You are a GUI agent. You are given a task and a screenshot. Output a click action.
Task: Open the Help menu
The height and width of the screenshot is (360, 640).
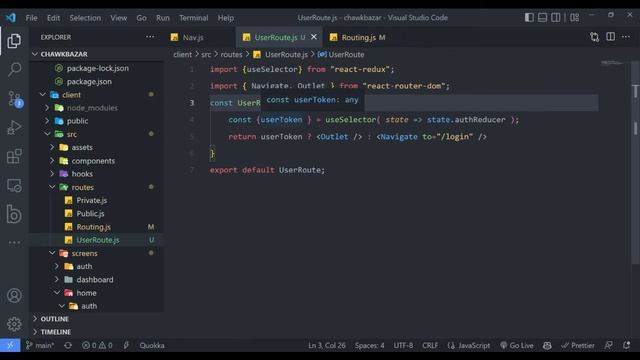[225, 18]
